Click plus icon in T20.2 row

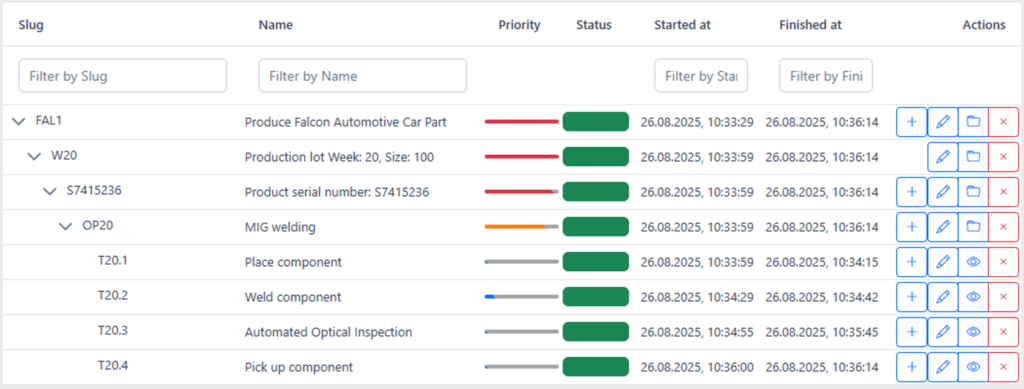[x=912, y=297]
